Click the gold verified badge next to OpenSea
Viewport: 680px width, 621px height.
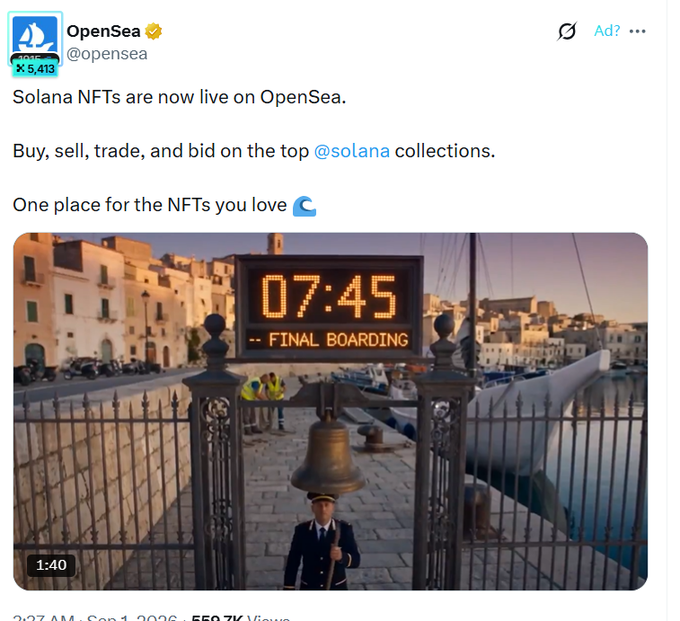(153, 31)
